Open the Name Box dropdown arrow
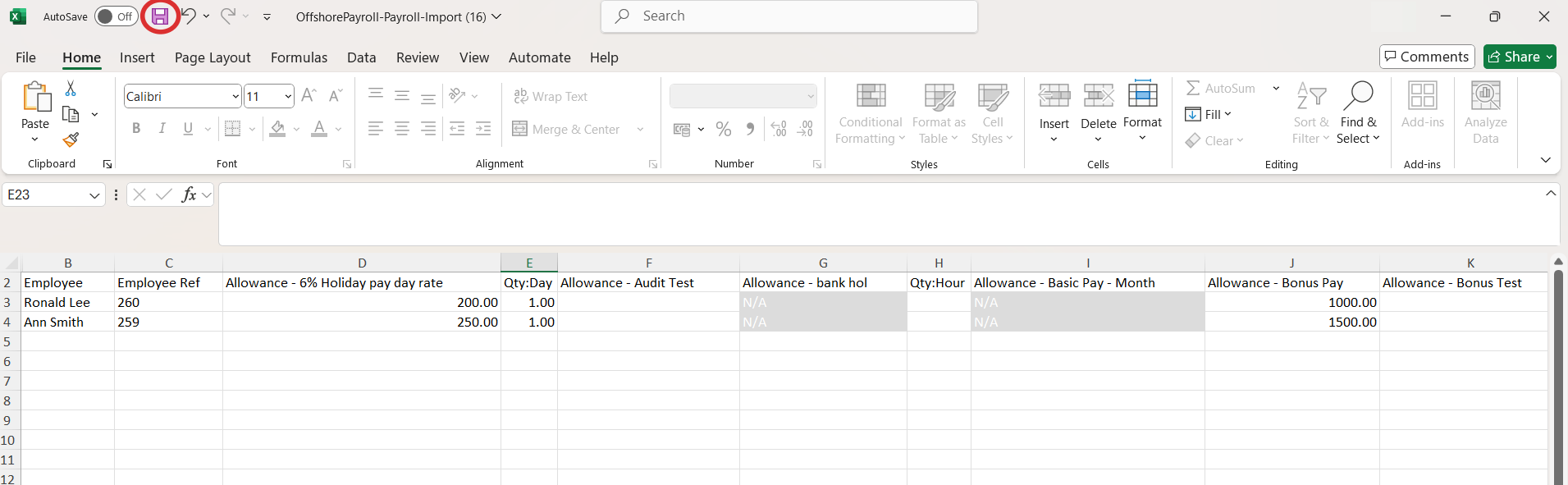The image size is (1568, 485). tap(94, 195)
